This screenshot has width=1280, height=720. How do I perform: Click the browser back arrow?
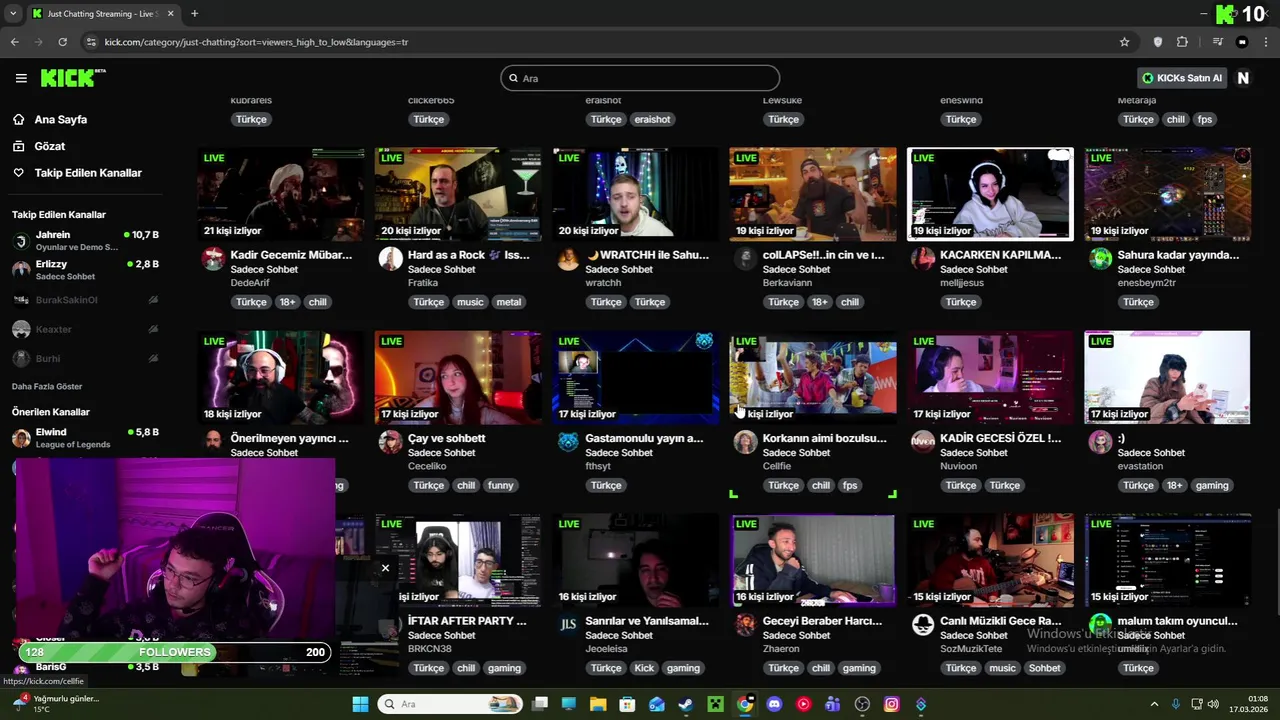coord(14,42)
